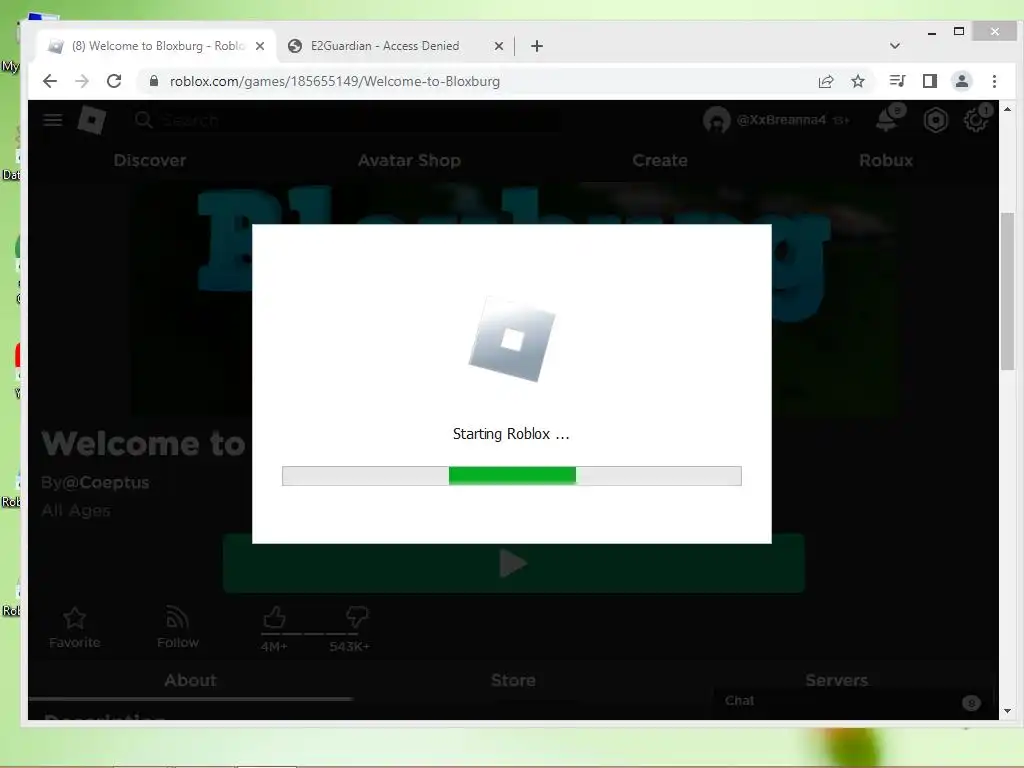This screenshot has height=768, width=1024.
Task: Click the scrollbar down arrow
Action: (x=1007, y=711)
